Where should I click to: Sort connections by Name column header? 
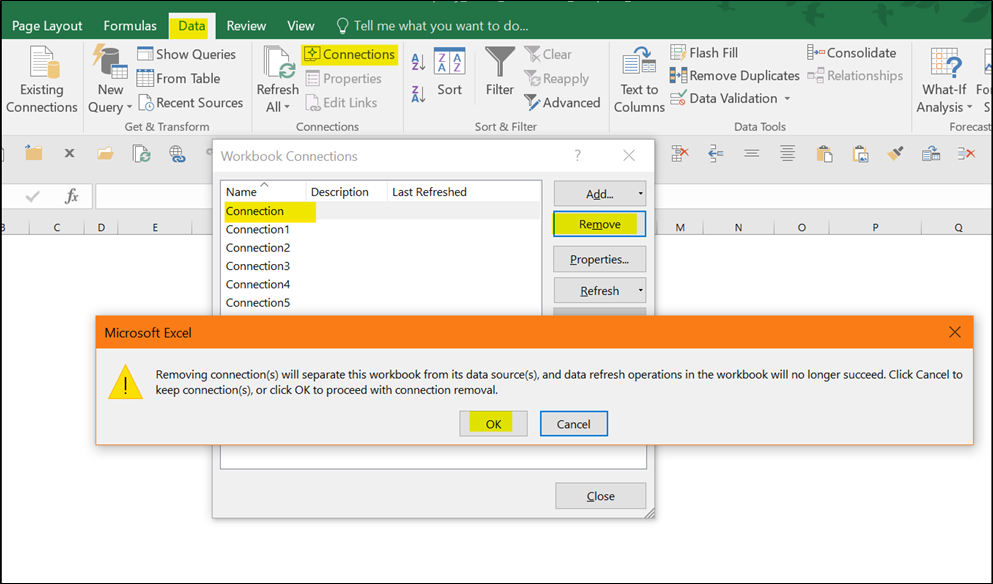click(263, 192)
